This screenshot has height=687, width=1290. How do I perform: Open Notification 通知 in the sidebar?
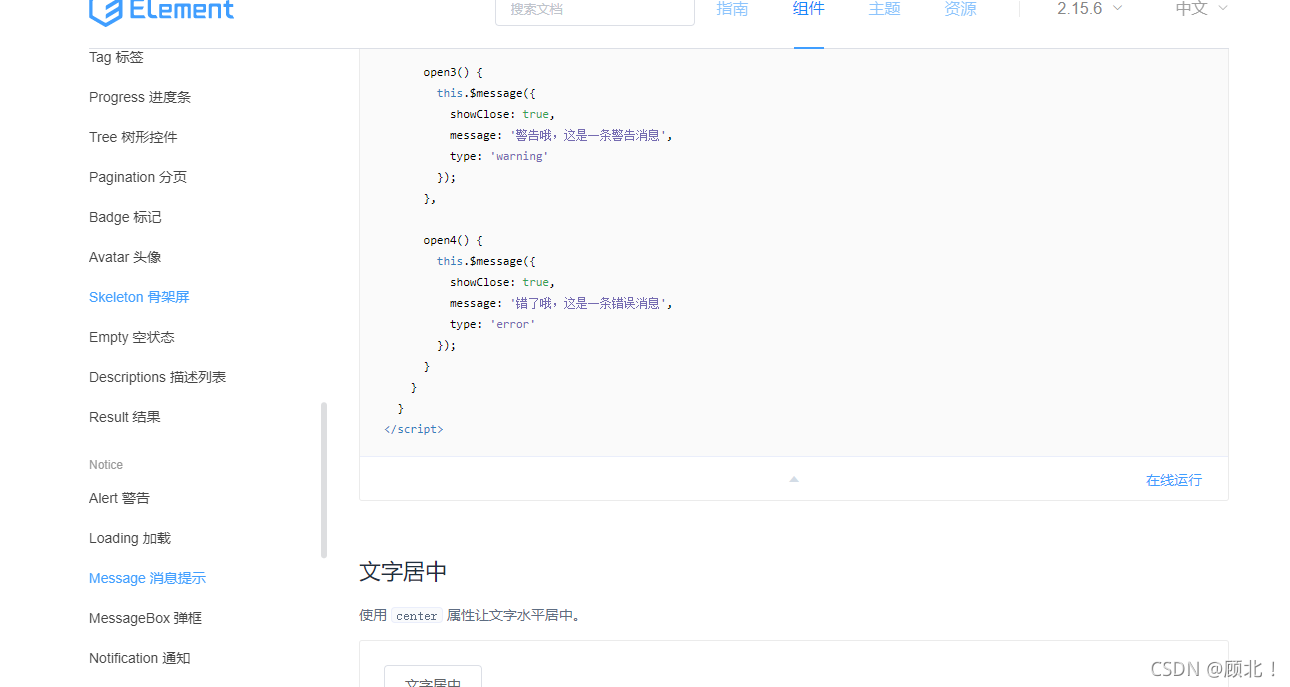pos(139,658)
